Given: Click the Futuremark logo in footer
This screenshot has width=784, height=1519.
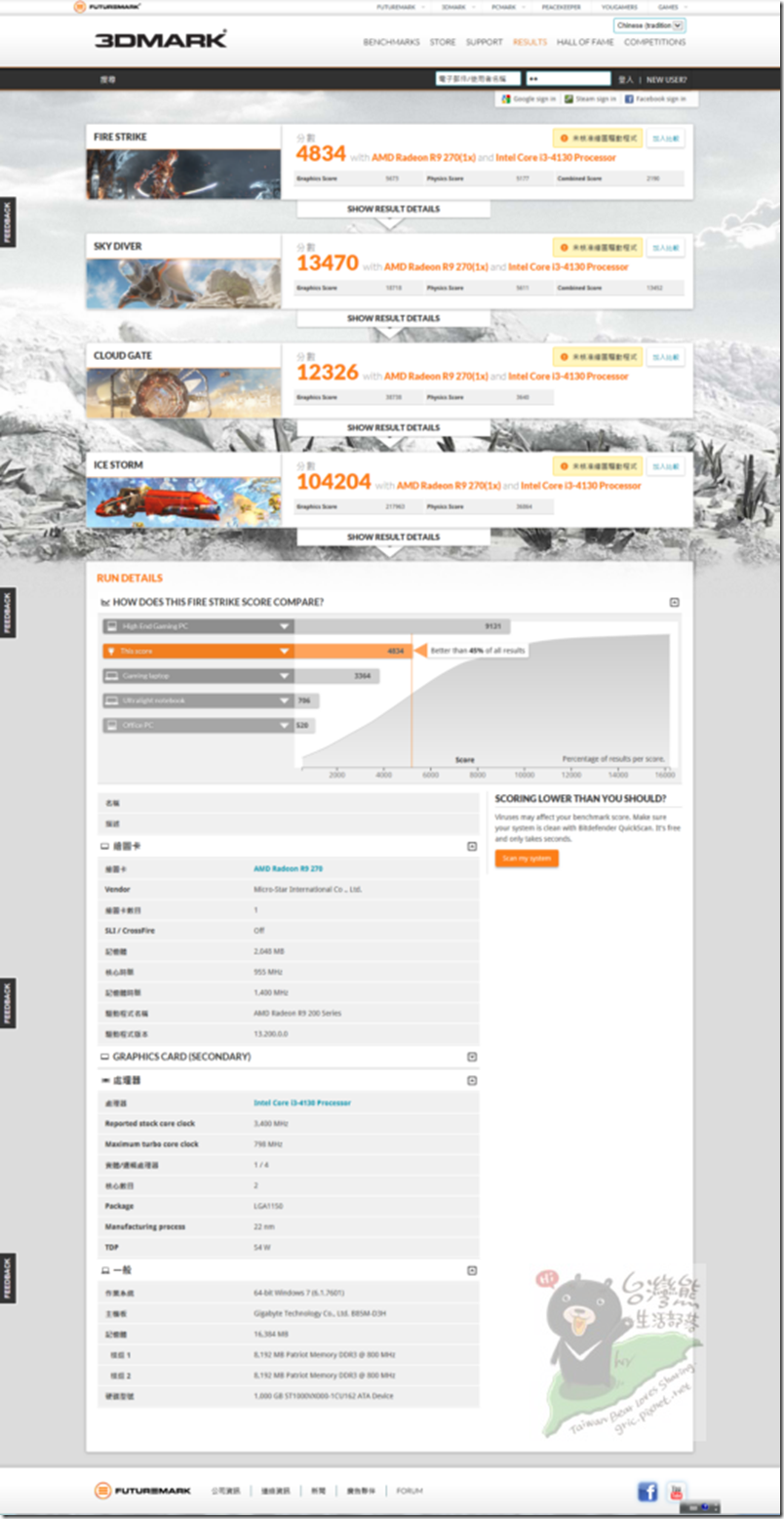Looking at the screenshot, I should click(x=143, y=1491).
